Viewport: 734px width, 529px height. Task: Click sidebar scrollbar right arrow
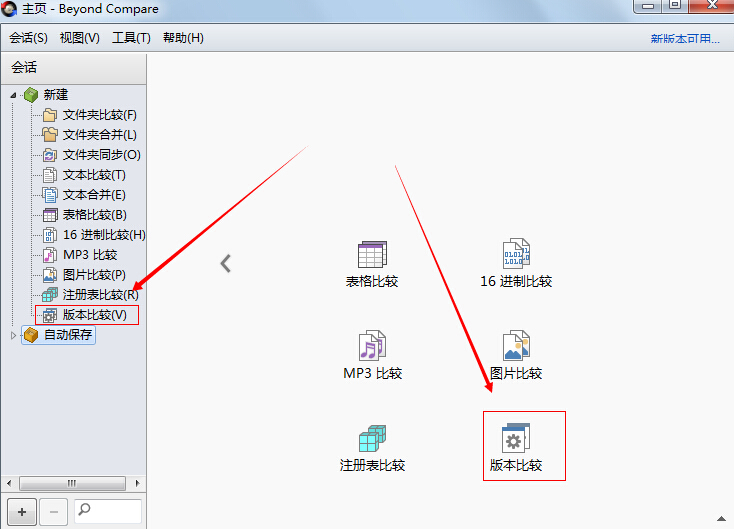point(137,483)
